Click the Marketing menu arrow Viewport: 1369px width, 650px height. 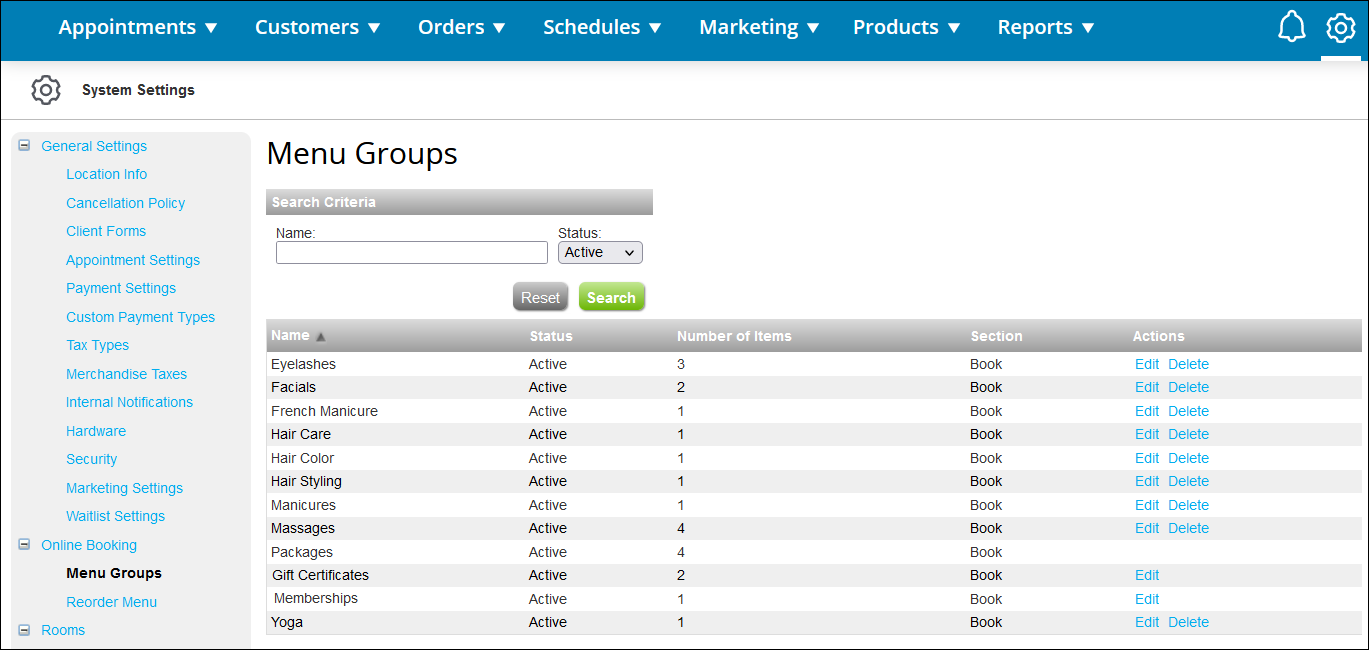point(812,27)
